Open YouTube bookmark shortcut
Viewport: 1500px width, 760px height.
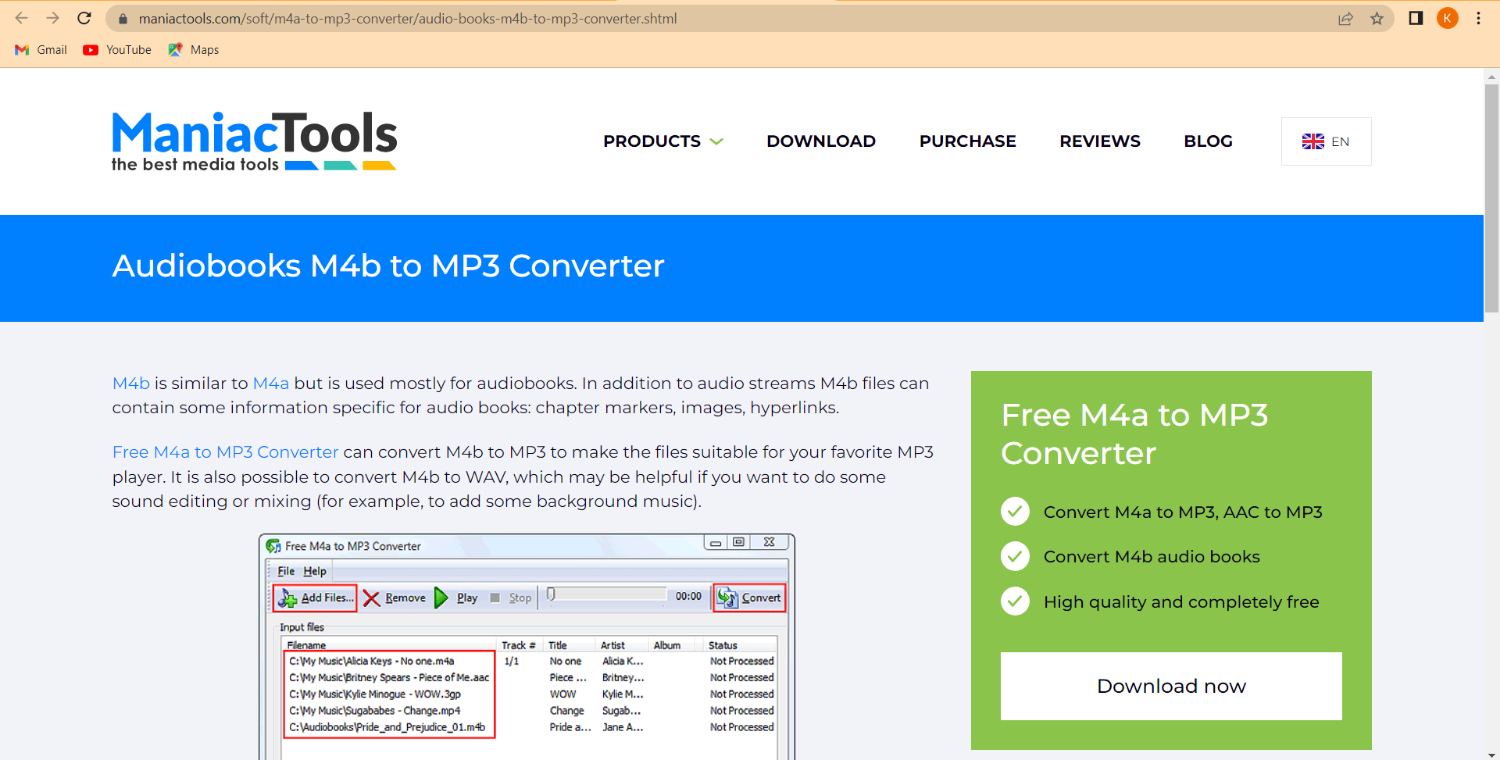point(118,50)
